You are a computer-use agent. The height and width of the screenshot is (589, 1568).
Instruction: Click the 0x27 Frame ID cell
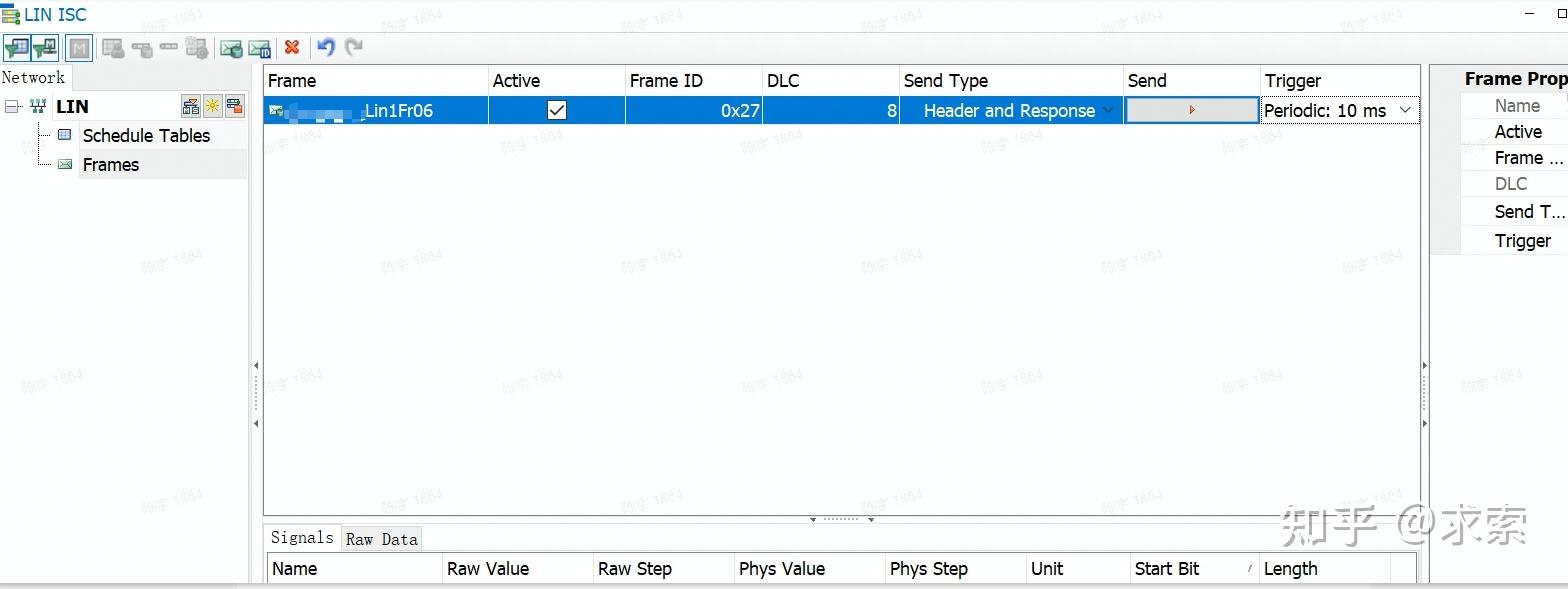[x=694, y=110]
